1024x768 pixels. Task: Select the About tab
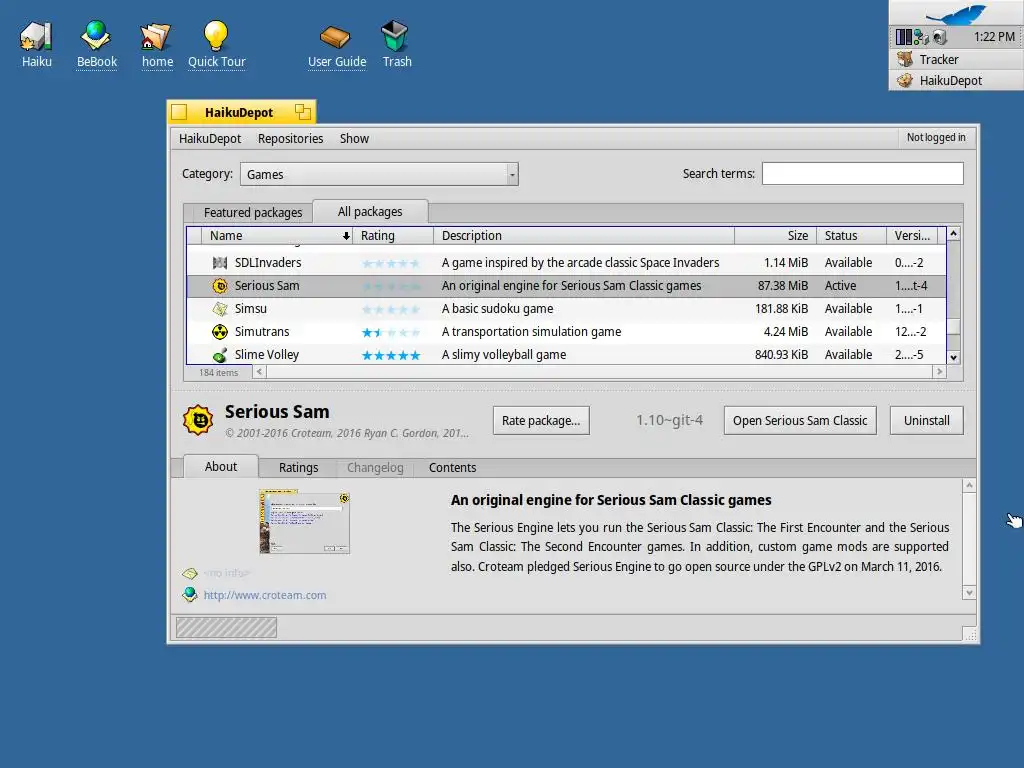point(221,466)
